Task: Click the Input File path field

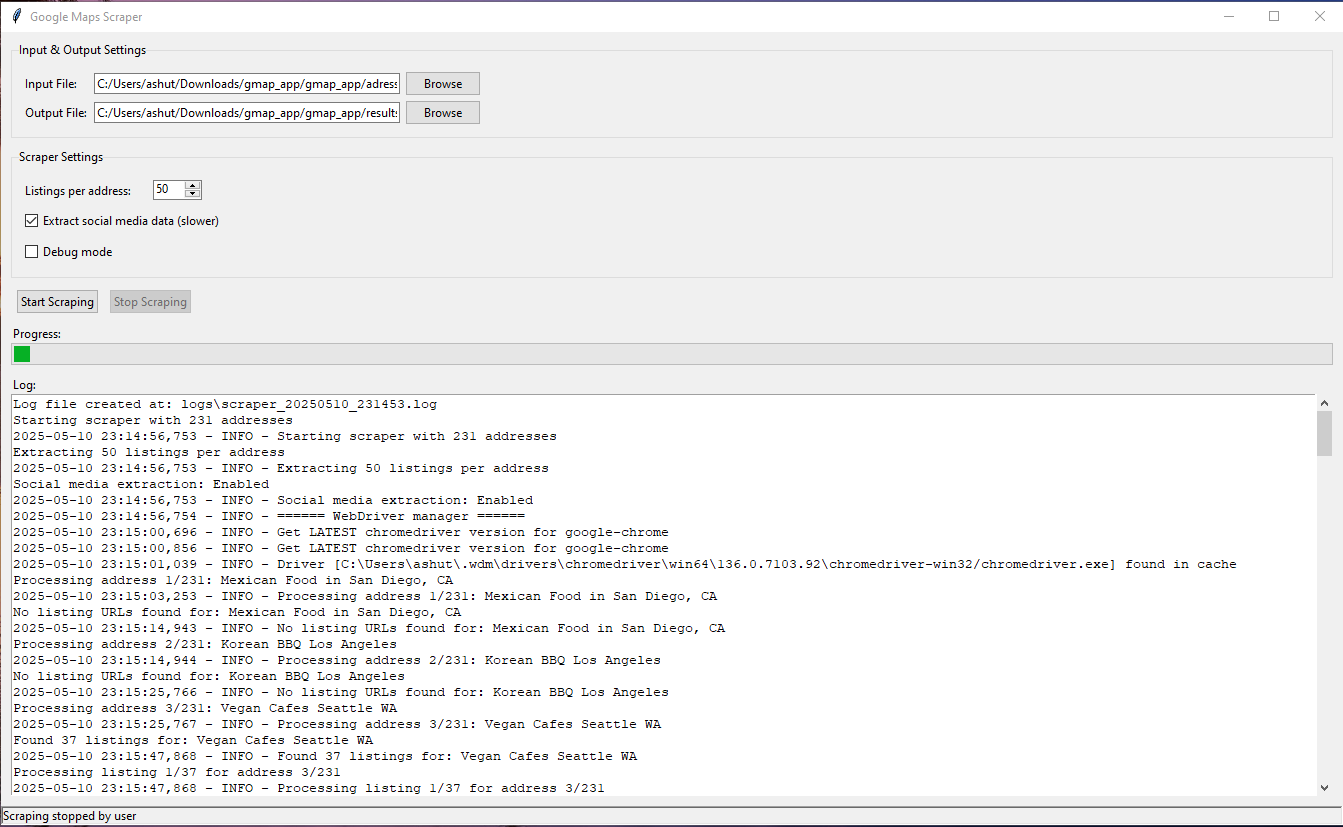Action: 247,84
